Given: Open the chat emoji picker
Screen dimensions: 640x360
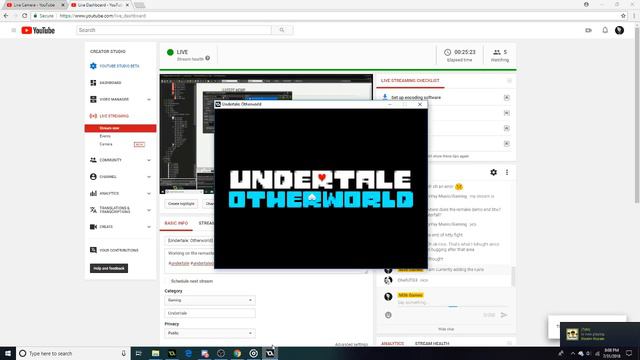Looking at the screenshot, I should point(388,315).
